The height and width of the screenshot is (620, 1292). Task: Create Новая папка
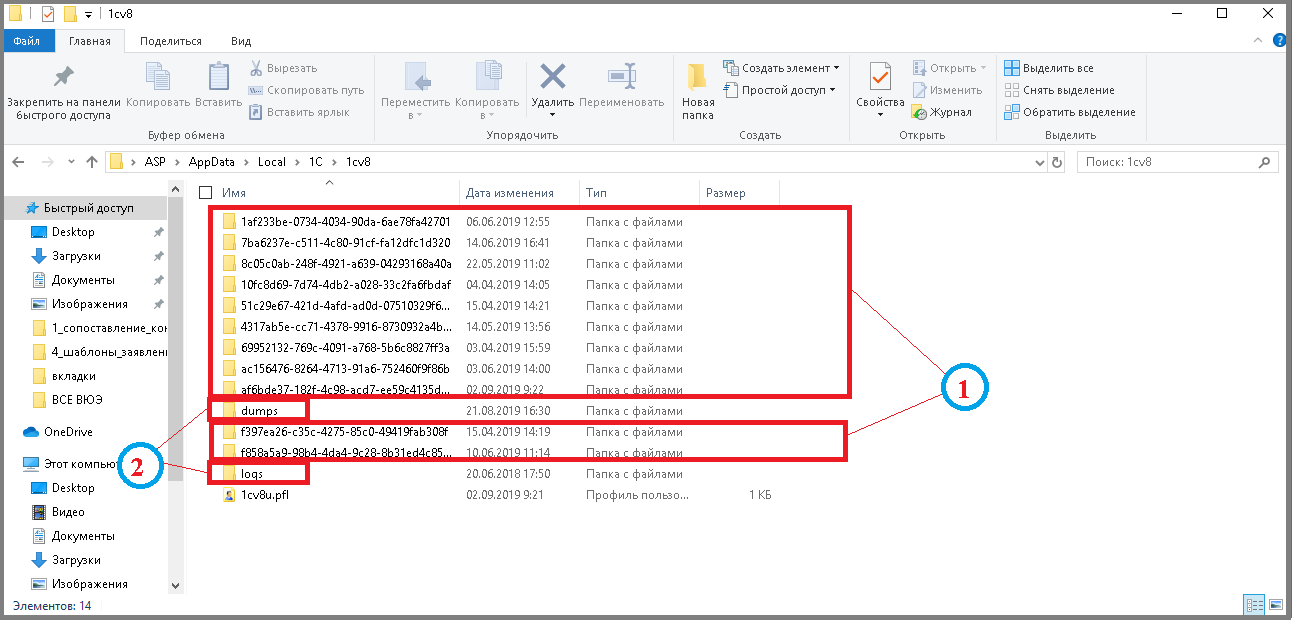pos(698,90)
